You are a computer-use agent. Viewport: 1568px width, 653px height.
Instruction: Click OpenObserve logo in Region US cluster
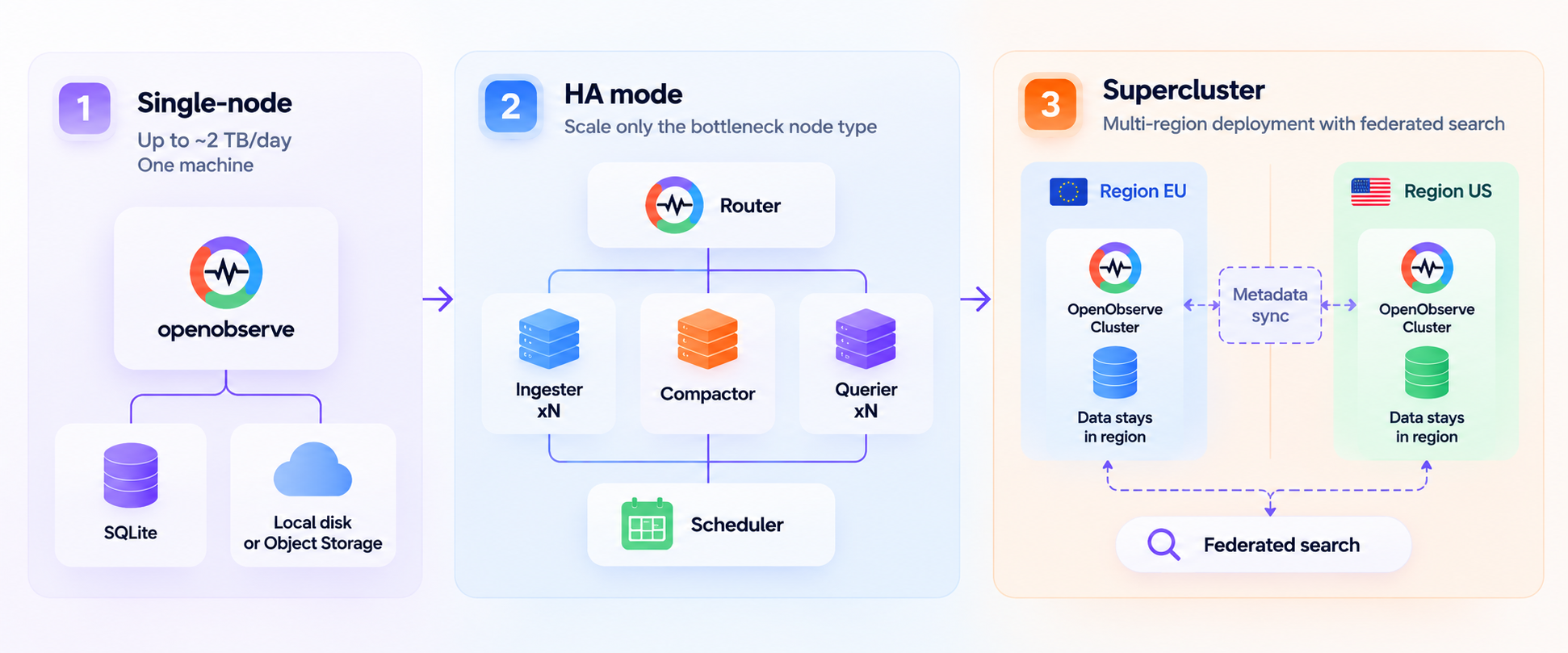point(1427,267)
